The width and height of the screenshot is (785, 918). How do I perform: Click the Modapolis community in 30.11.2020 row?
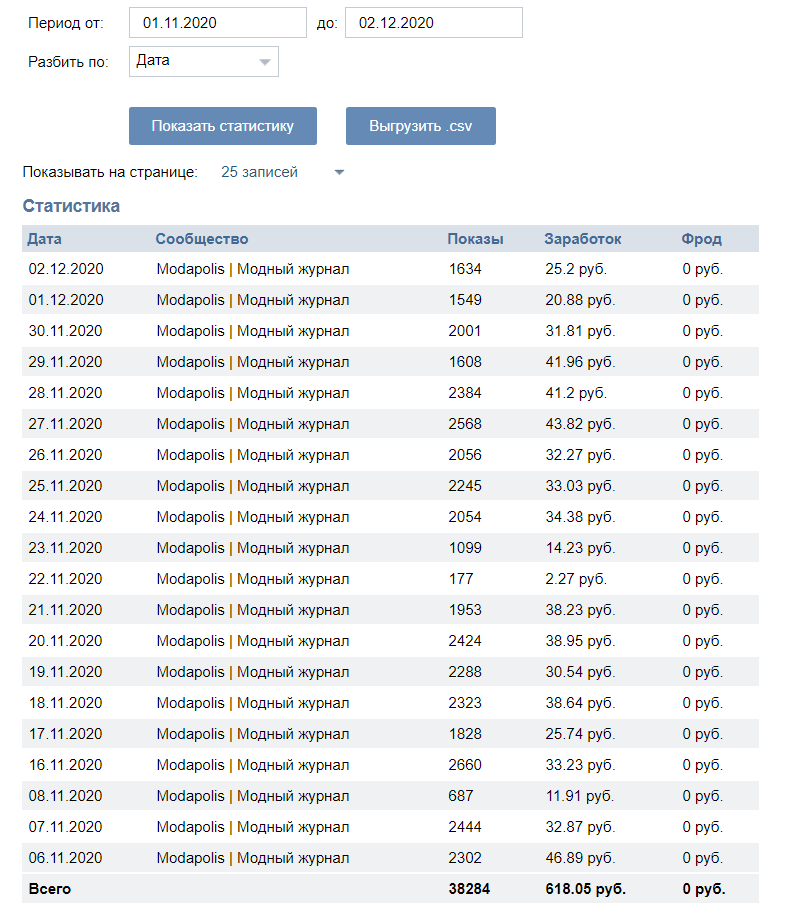253,331
